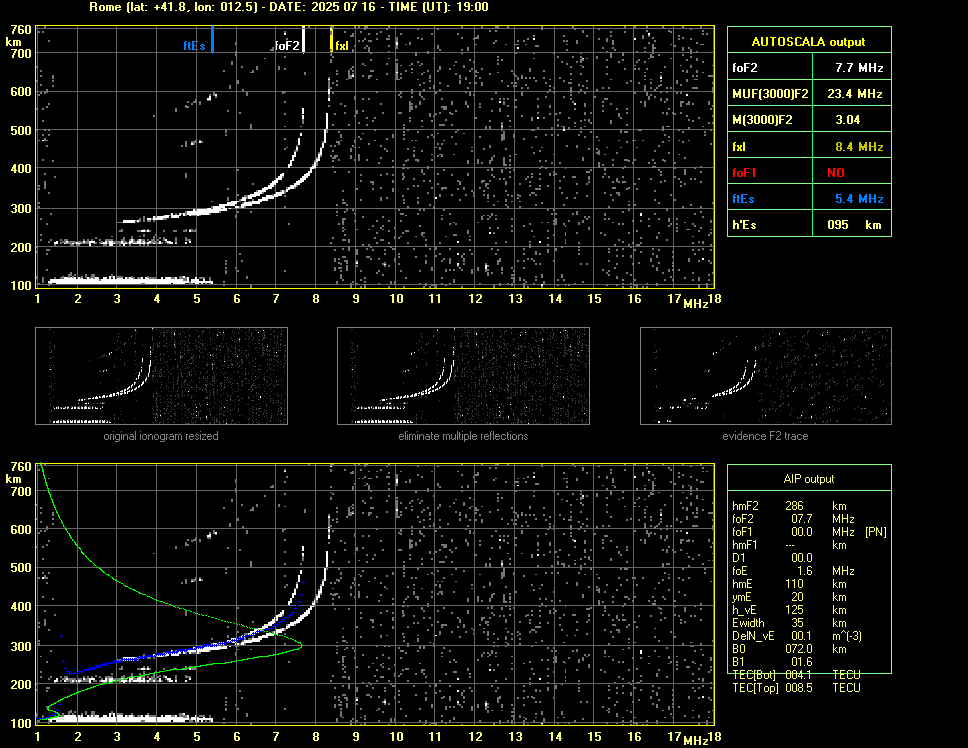Select the hmE 110 km row

pyautogui.click(x=790, y=584)
